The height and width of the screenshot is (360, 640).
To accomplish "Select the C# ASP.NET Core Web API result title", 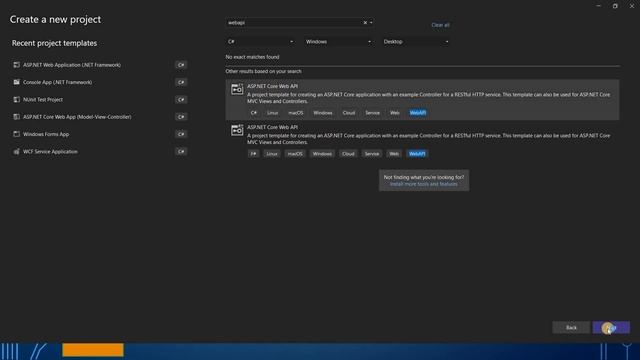I will click(x=272, y=86).
